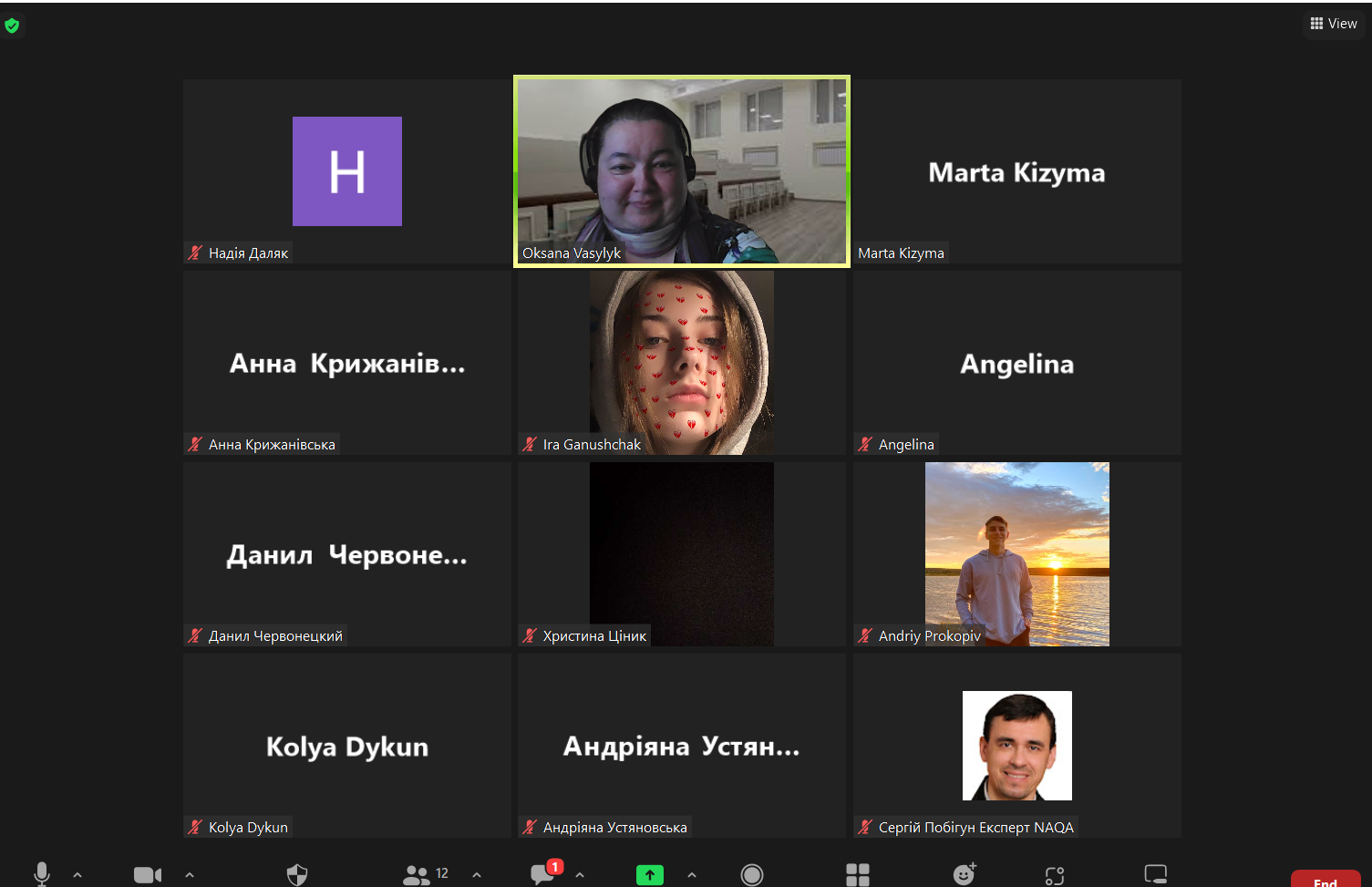Open the Reactions smiley icon
The image size is (1372, 887).
(964, 874)
